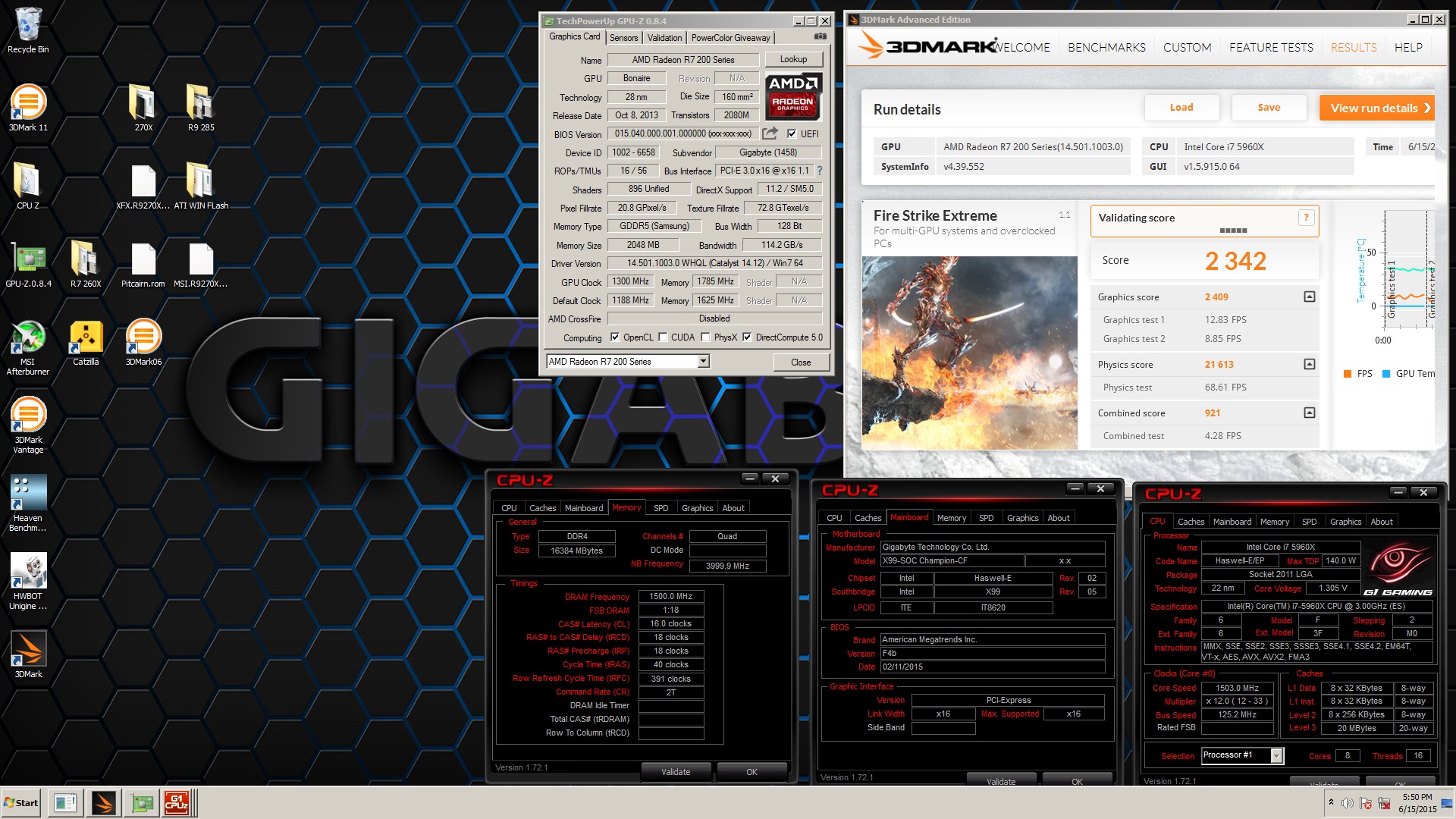Open the GPU selection dropdown in GPU-Z
Viewport: 1456px width, 819px height.
tap(703, 361)
